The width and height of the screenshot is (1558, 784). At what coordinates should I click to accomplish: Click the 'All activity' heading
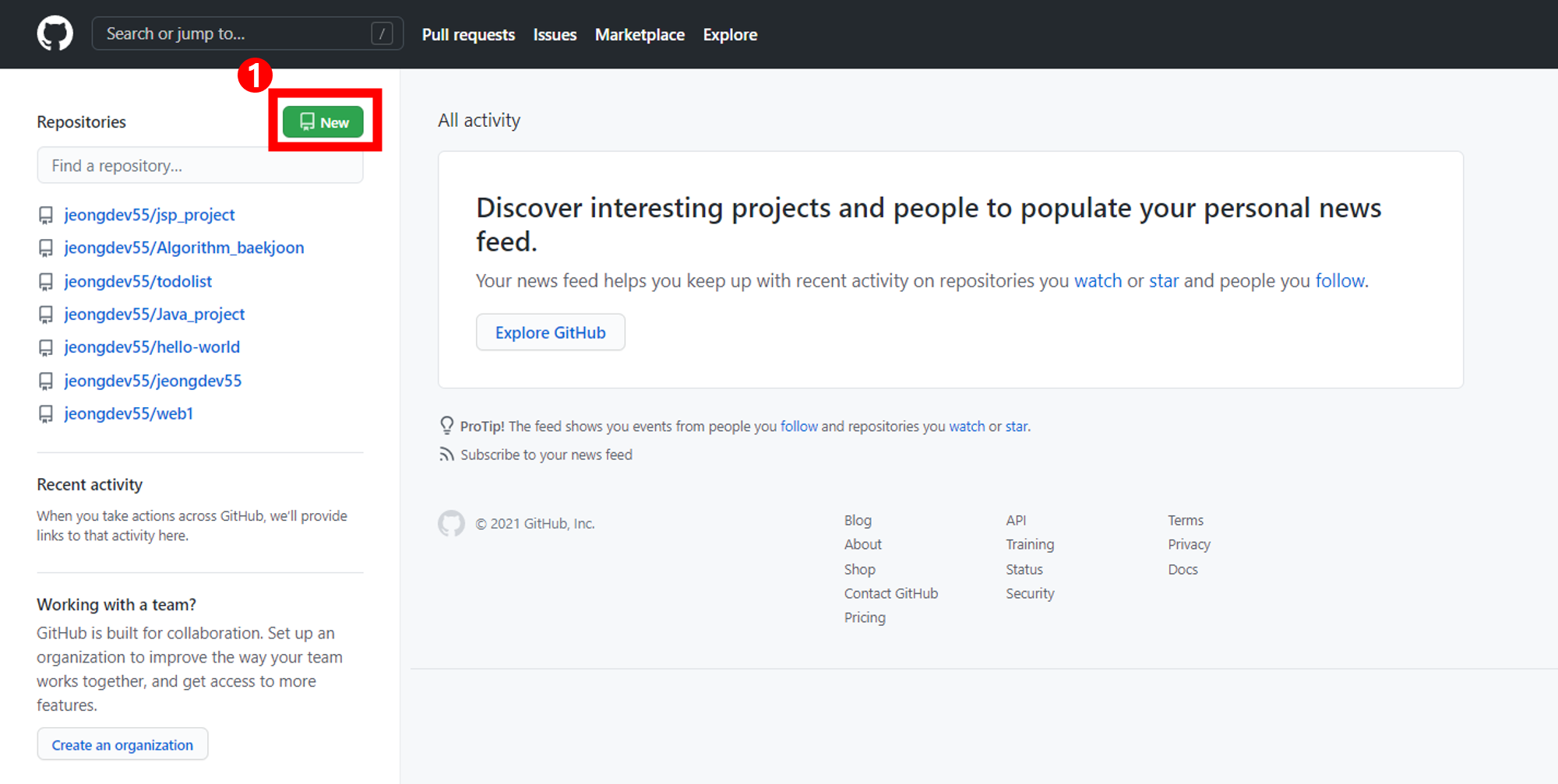coord(479,120)
